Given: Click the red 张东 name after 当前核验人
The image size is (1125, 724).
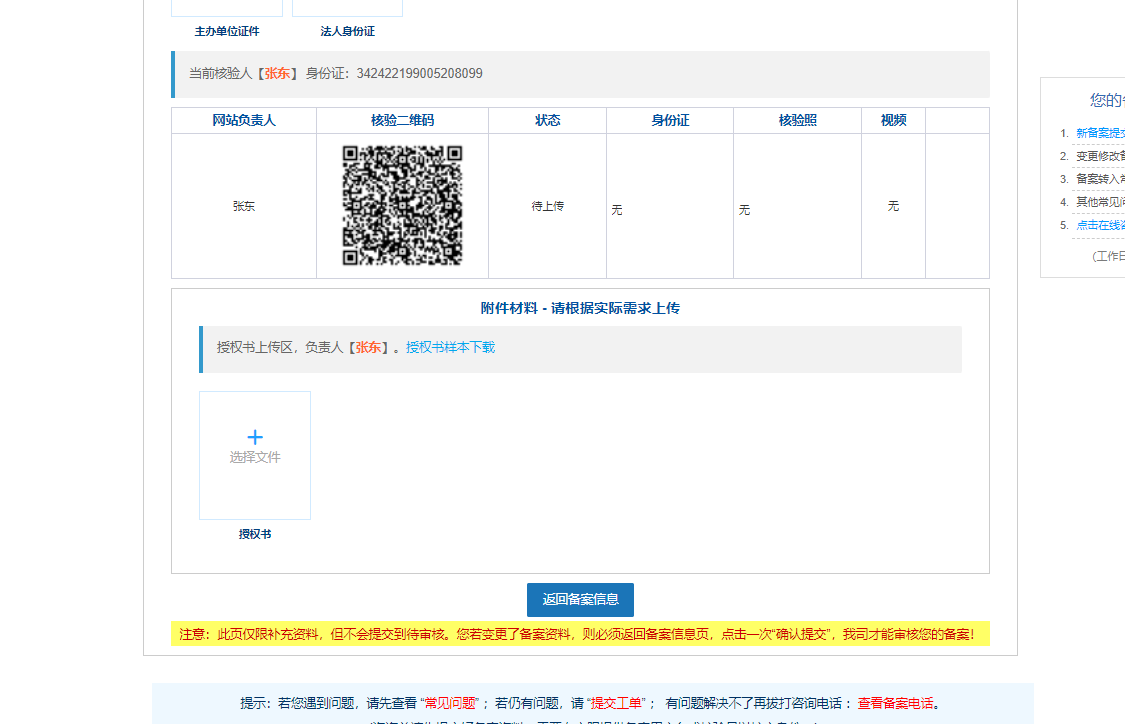Looking at the screenshot, I should coord(277,73).
